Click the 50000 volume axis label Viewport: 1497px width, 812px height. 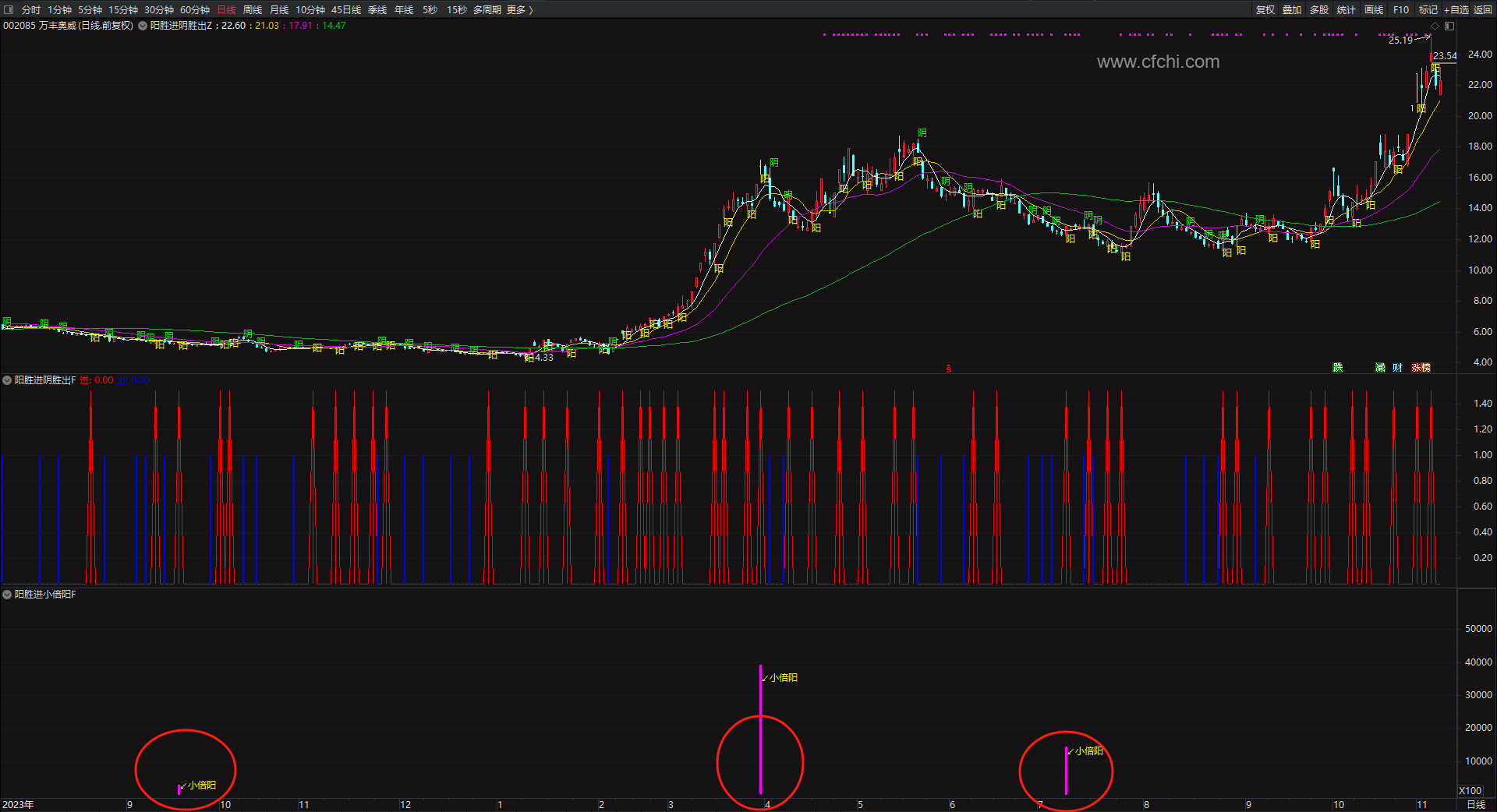click(1478, 629)
